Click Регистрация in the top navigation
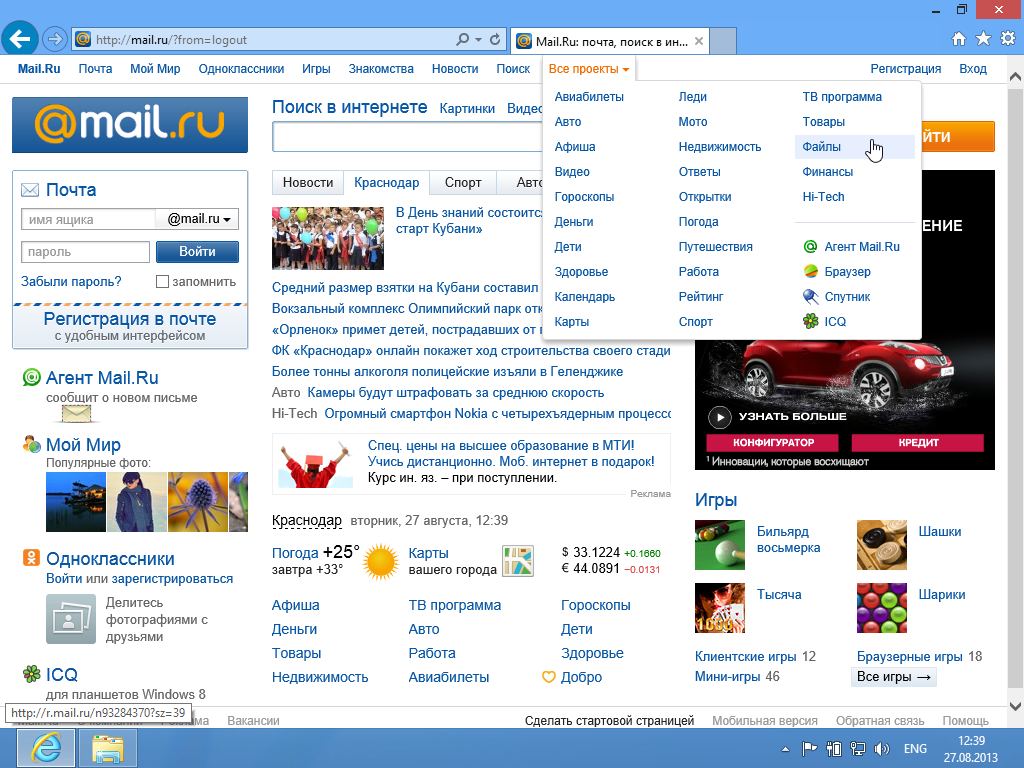This screenshot has width=1024, height=768. click(x=906, y=69)
